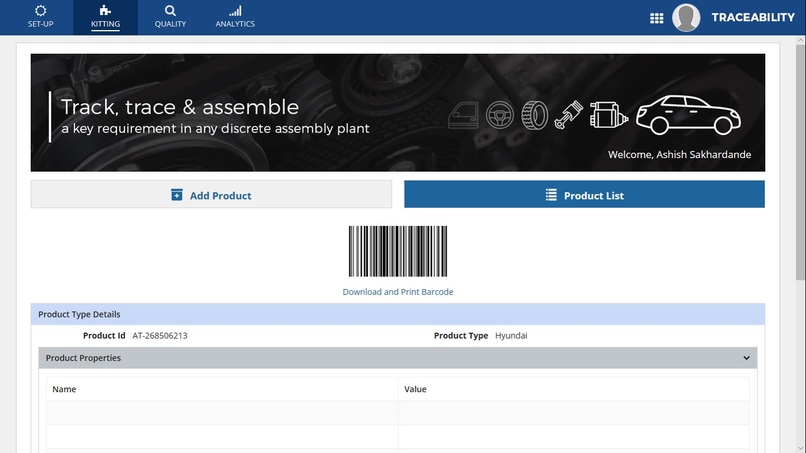806x453 pixels.
Task: Click the piston icon in banner
Action: pos(569,115)
